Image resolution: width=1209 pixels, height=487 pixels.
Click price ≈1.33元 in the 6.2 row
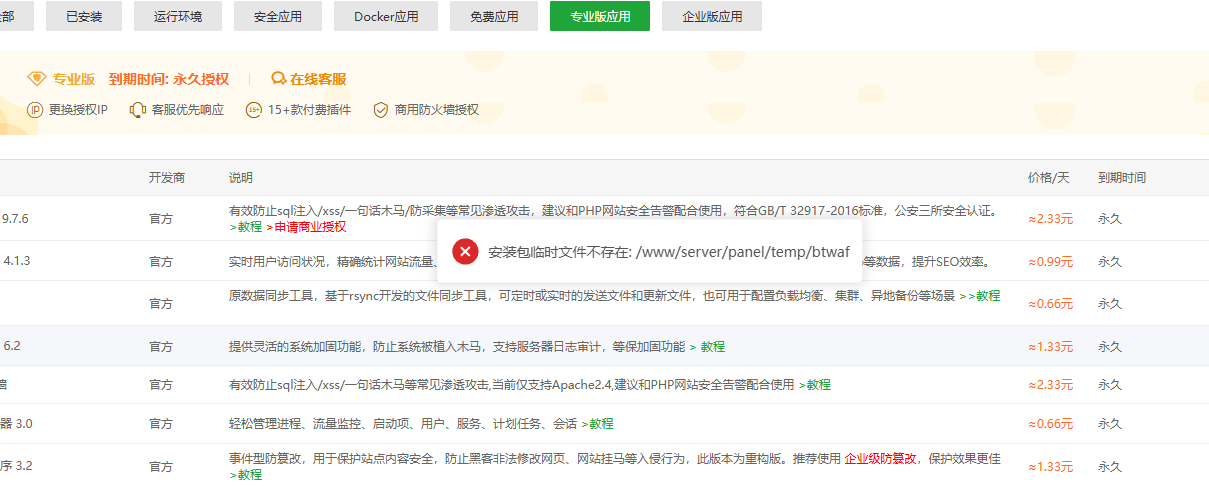tap(1050, 347)
